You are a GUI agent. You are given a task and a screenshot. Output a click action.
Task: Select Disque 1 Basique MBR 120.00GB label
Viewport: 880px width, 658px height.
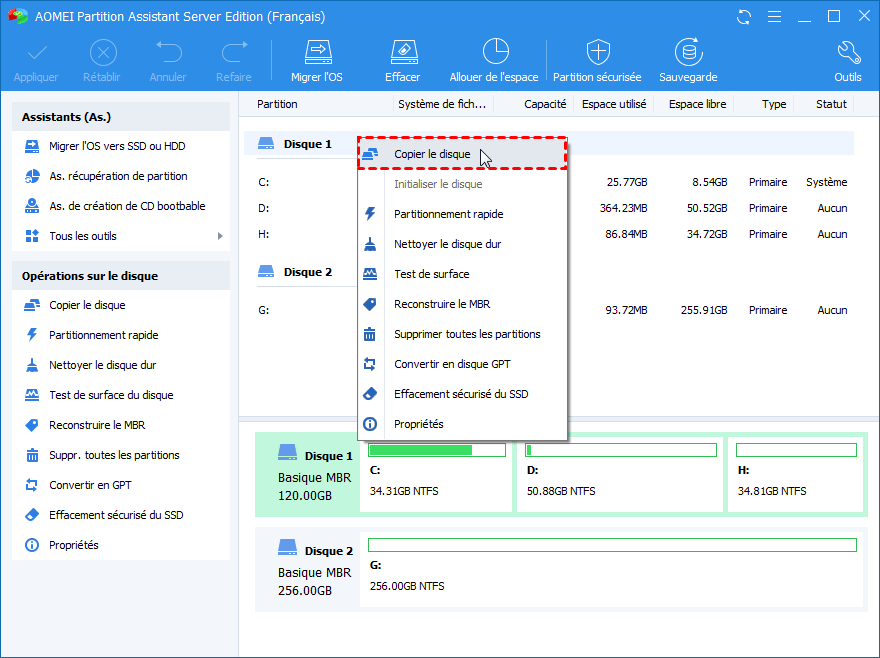click(308, 474)
